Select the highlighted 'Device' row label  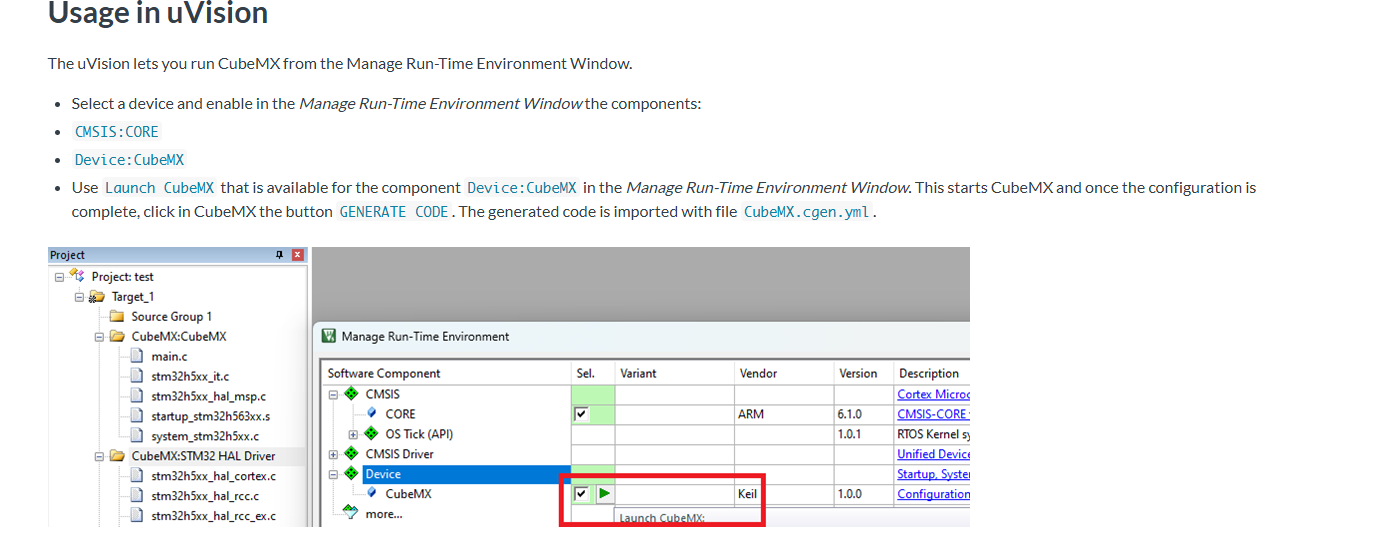pos(383,474)
